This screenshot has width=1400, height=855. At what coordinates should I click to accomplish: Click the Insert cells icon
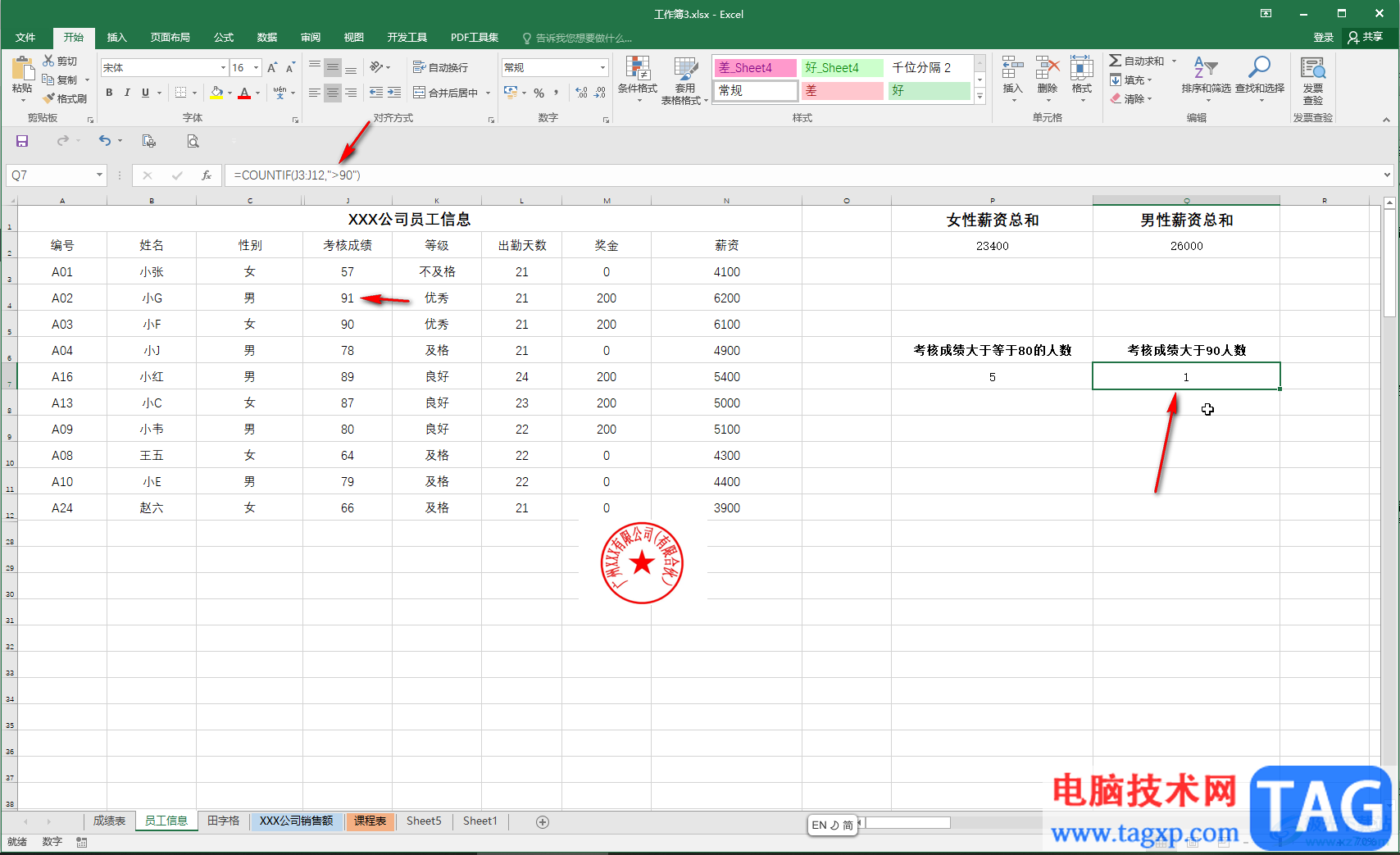pos(1013,68)
